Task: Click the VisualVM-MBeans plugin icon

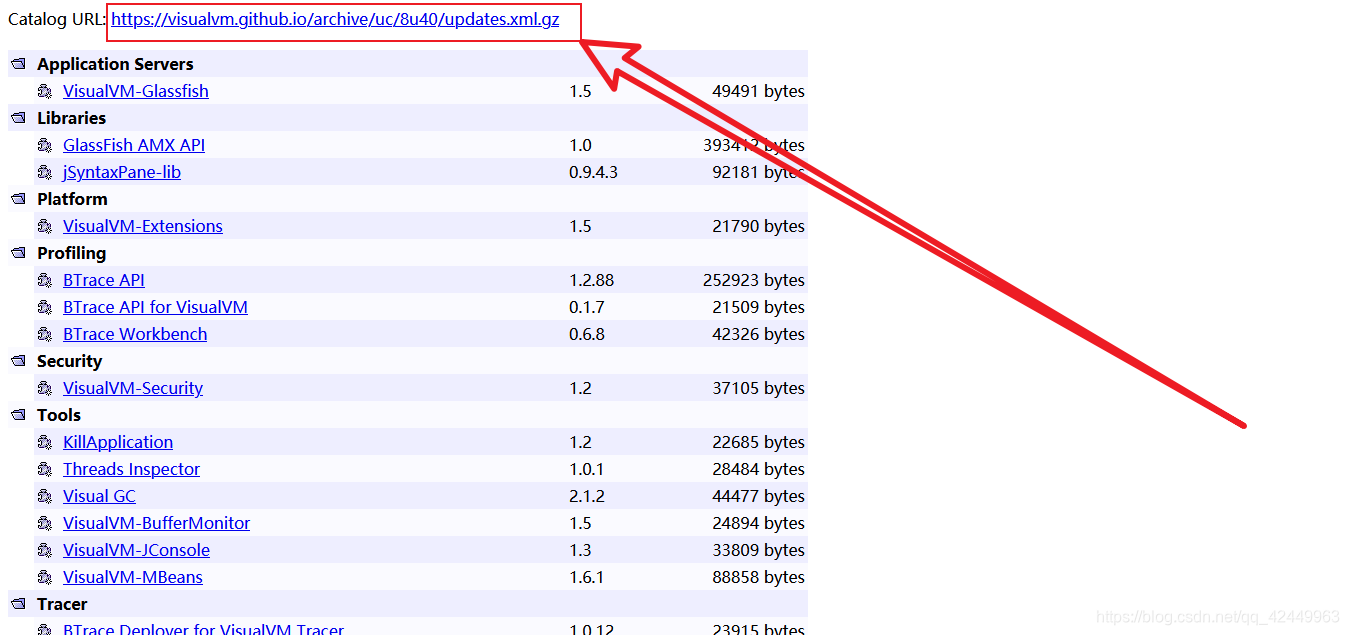Action: coord(45,577)
